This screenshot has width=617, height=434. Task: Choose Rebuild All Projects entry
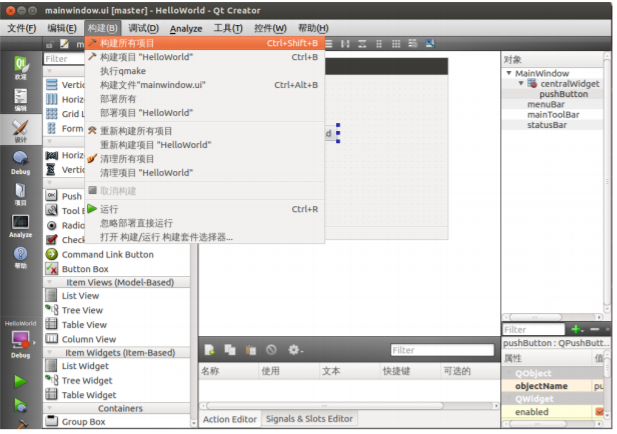coord(205,131)
